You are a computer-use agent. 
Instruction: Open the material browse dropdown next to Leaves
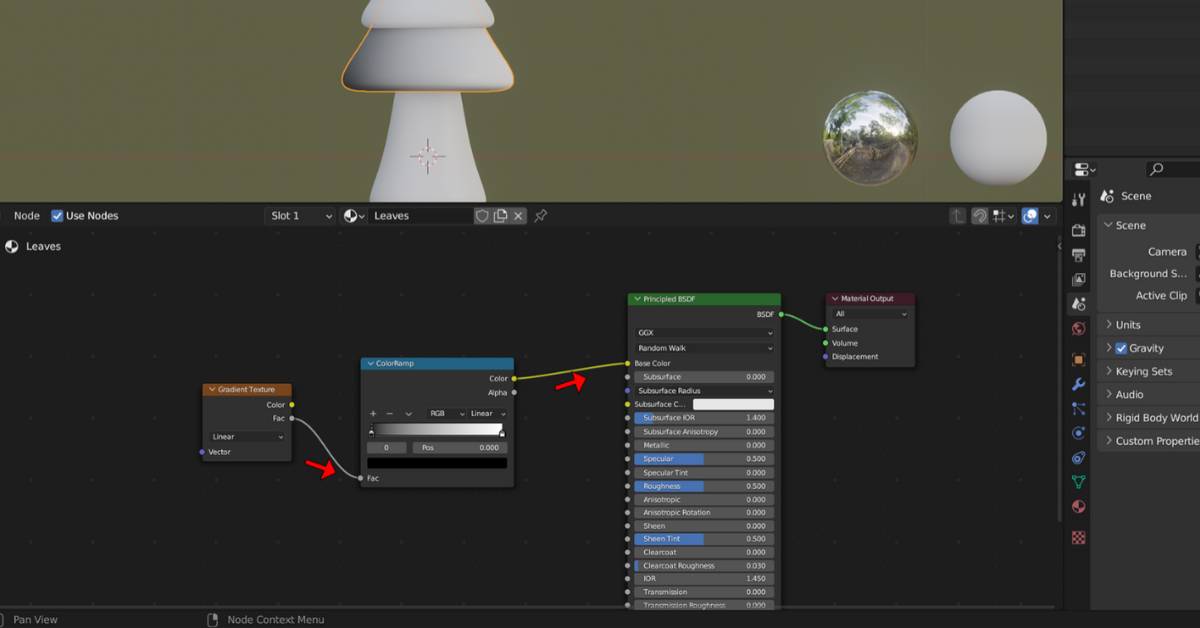(x=354, y=215)
